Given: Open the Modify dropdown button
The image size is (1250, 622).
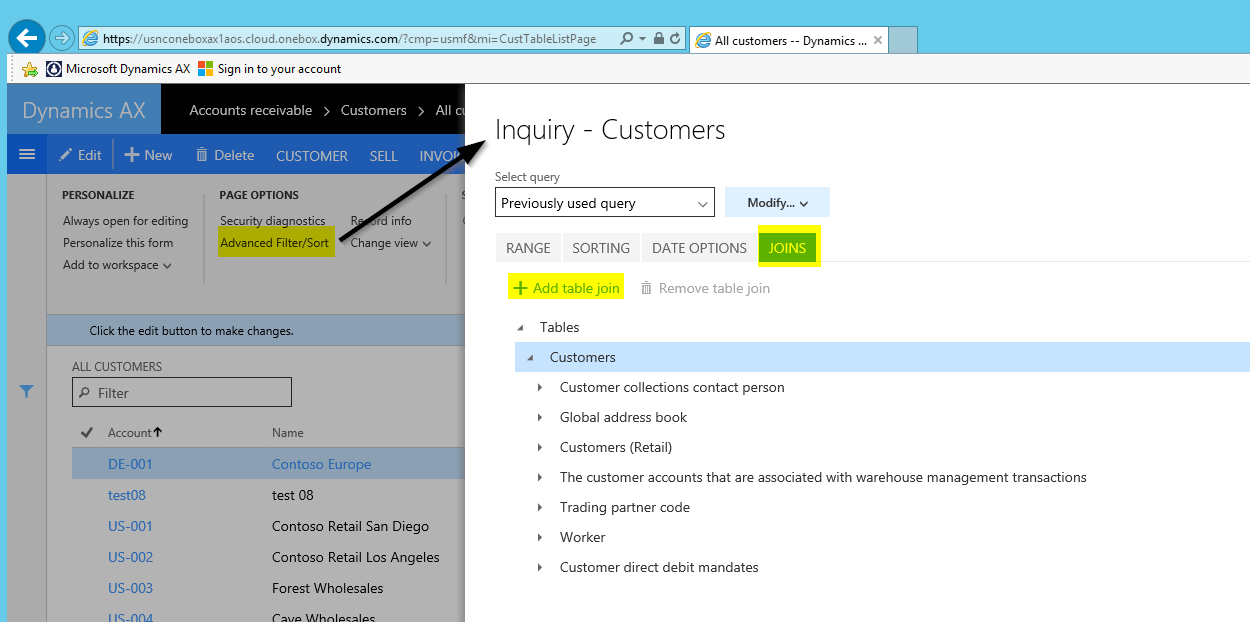Looking at the screenshot, I should [x=777, y=203].
